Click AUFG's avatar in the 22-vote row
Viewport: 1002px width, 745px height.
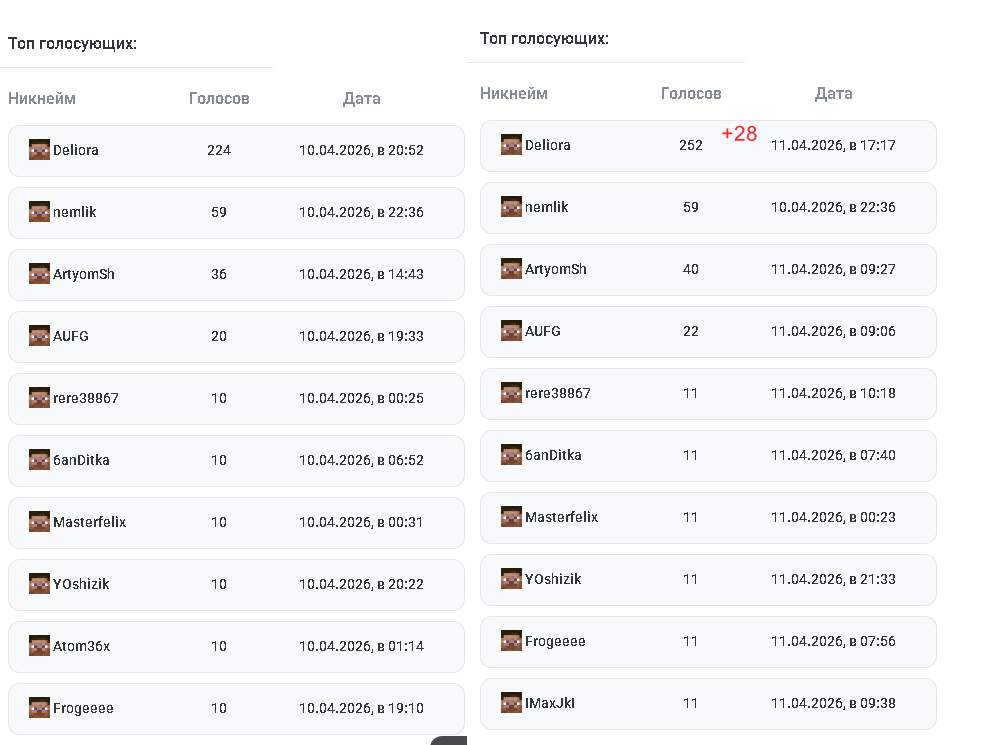click(511, 331)
